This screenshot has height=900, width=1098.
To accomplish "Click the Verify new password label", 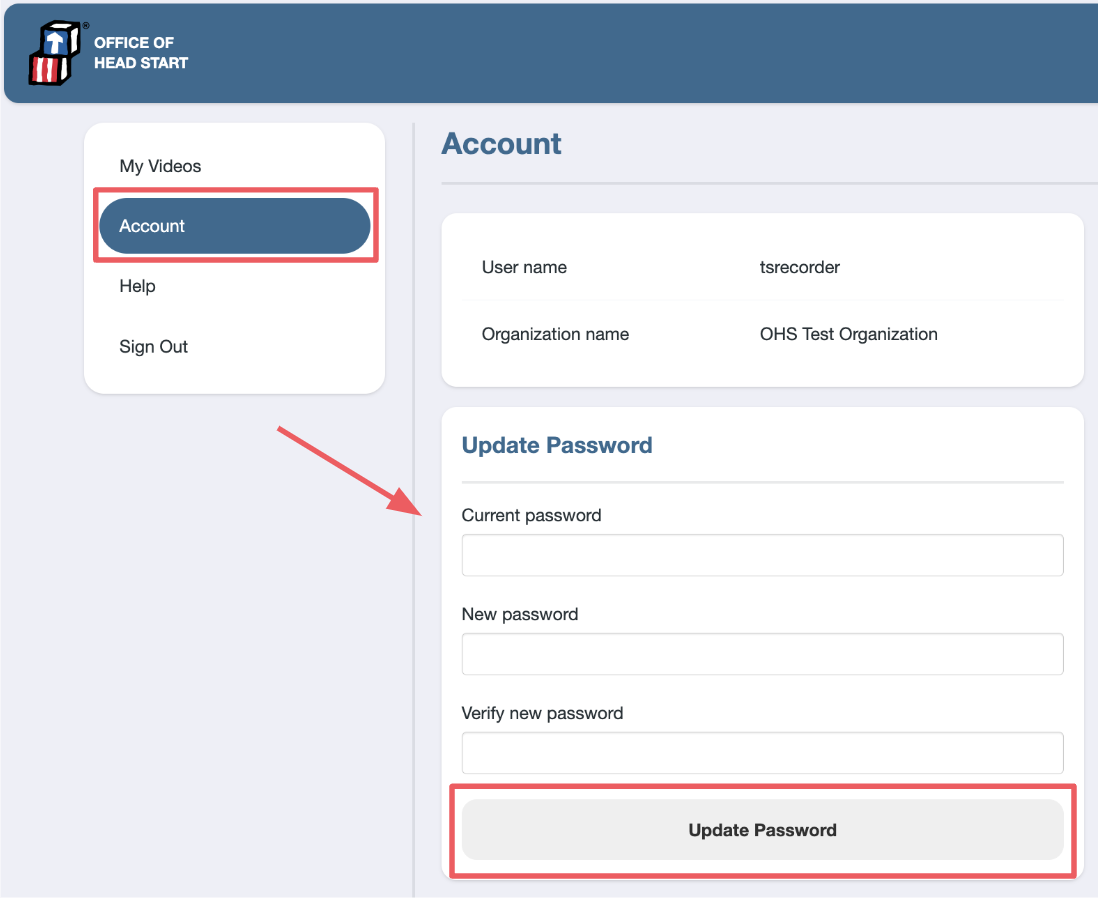I will (x=542, y=713).
